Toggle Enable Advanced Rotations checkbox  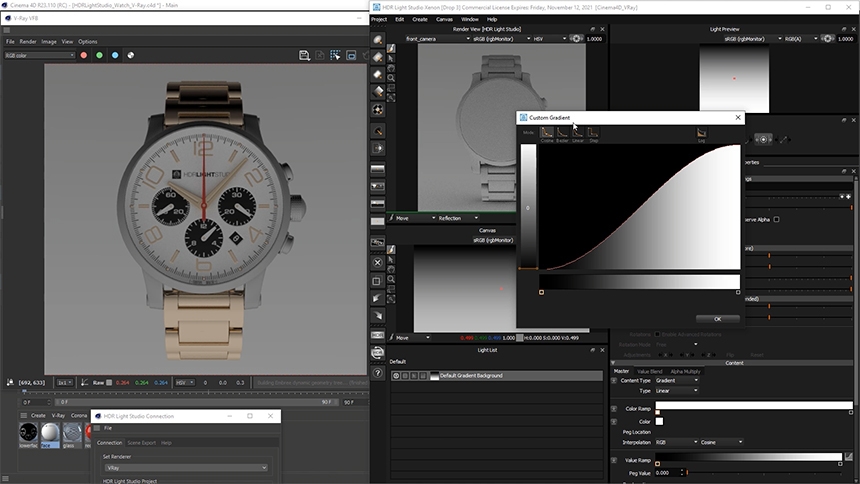(x=657, y=334)
